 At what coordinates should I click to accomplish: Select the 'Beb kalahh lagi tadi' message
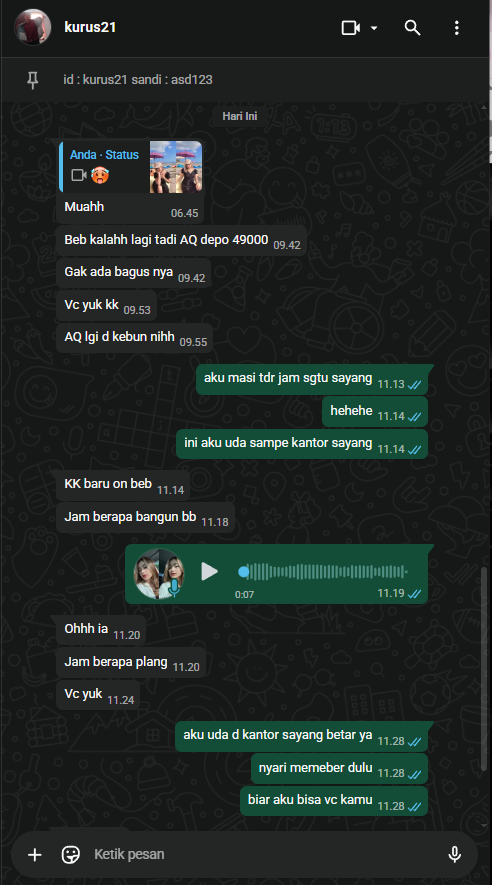coord(181,240)
